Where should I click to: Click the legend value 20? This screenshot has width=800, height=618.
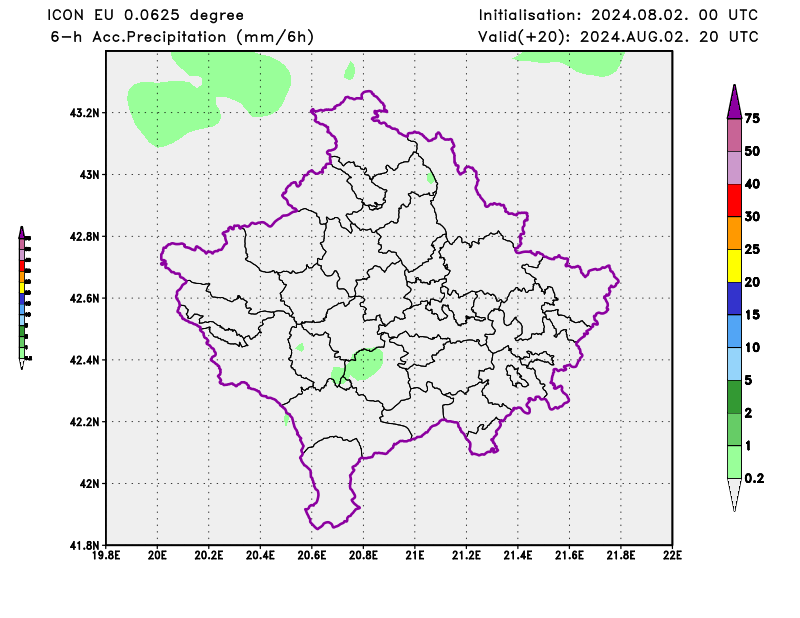[752, 282]
